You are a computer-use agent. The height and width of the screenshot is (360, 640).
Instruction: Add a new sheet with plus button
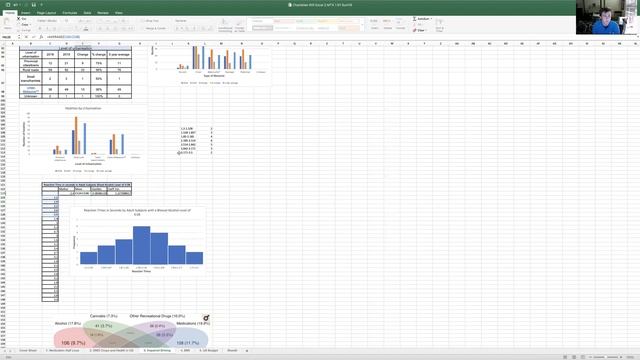tap(247, 351)
